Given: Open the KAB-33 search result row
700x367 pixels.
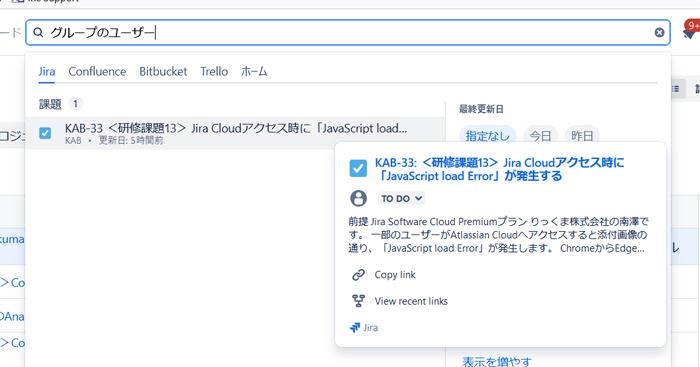Looking at the screenshot, I should pyautogui.click(x=235, y=133).
